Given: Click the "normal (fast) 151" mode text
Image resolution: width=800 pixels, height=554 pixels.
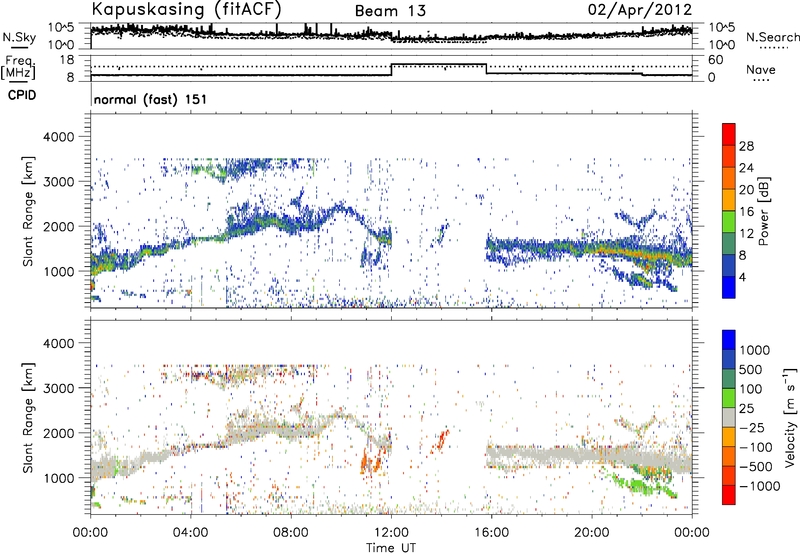Looking at the screenshot, I should coord(151,99).
